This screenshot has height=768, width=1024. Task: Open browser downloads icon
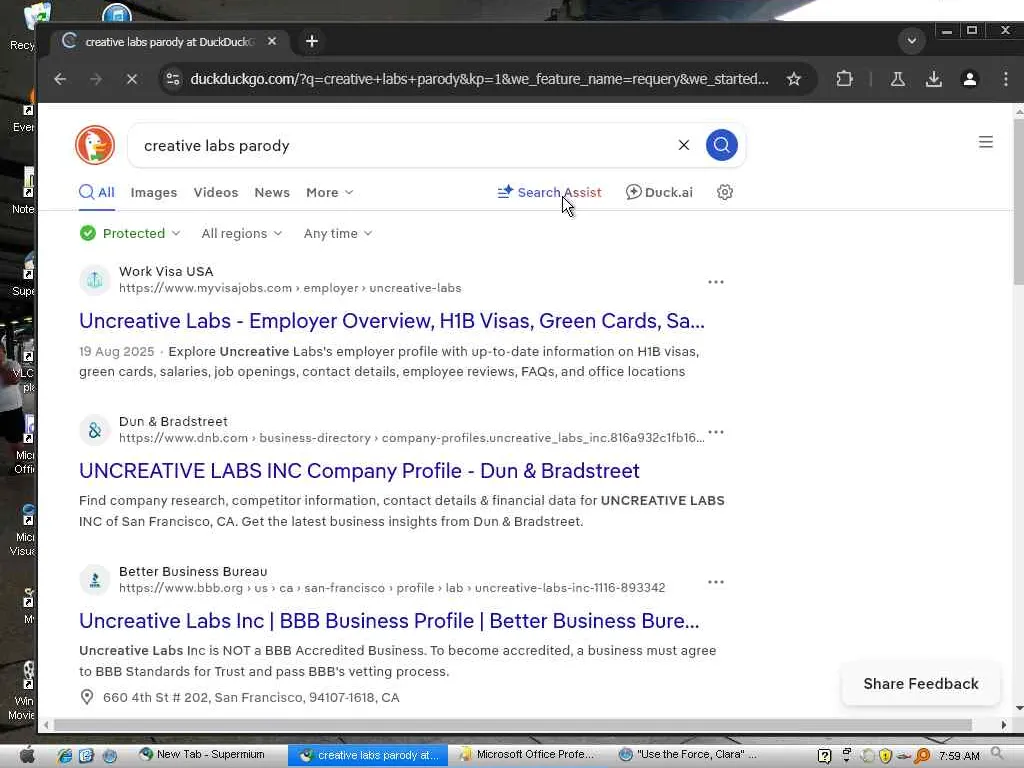click(934, 79)
